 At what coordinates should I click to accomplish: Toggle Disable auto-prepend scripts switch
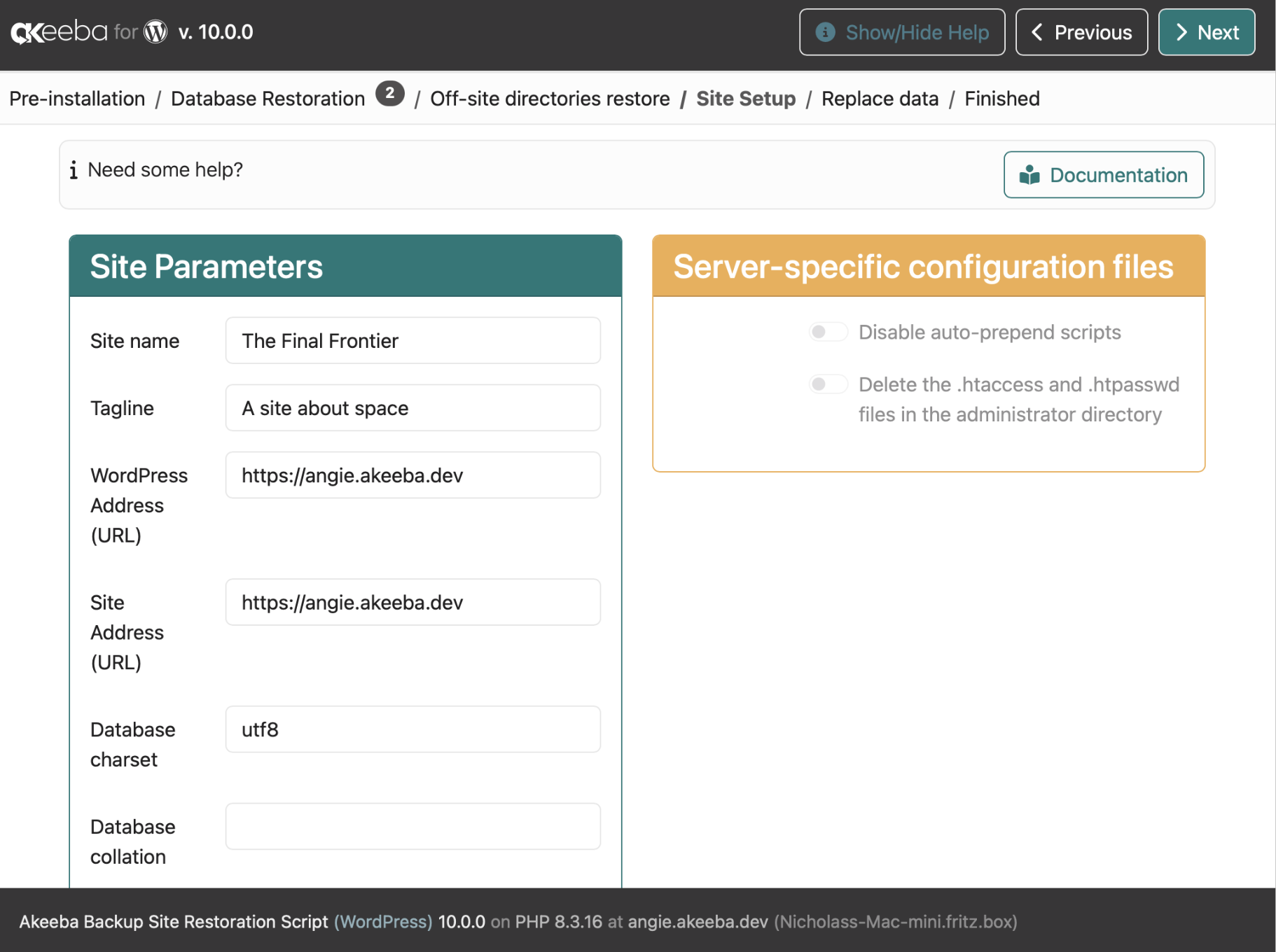(828, 332)
